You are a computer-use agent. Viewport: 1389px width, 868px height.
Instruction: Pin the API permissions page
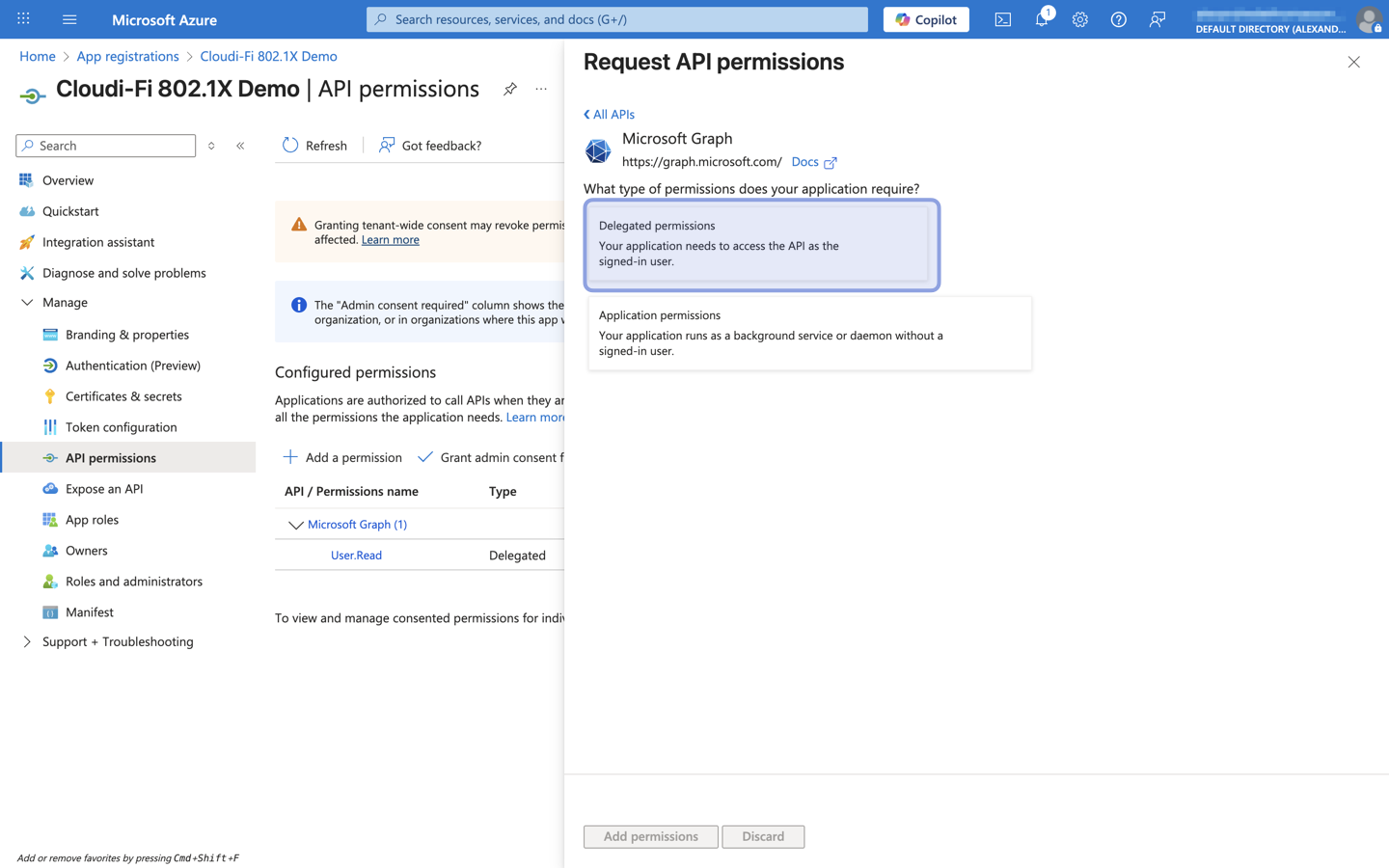coord(509,89)
